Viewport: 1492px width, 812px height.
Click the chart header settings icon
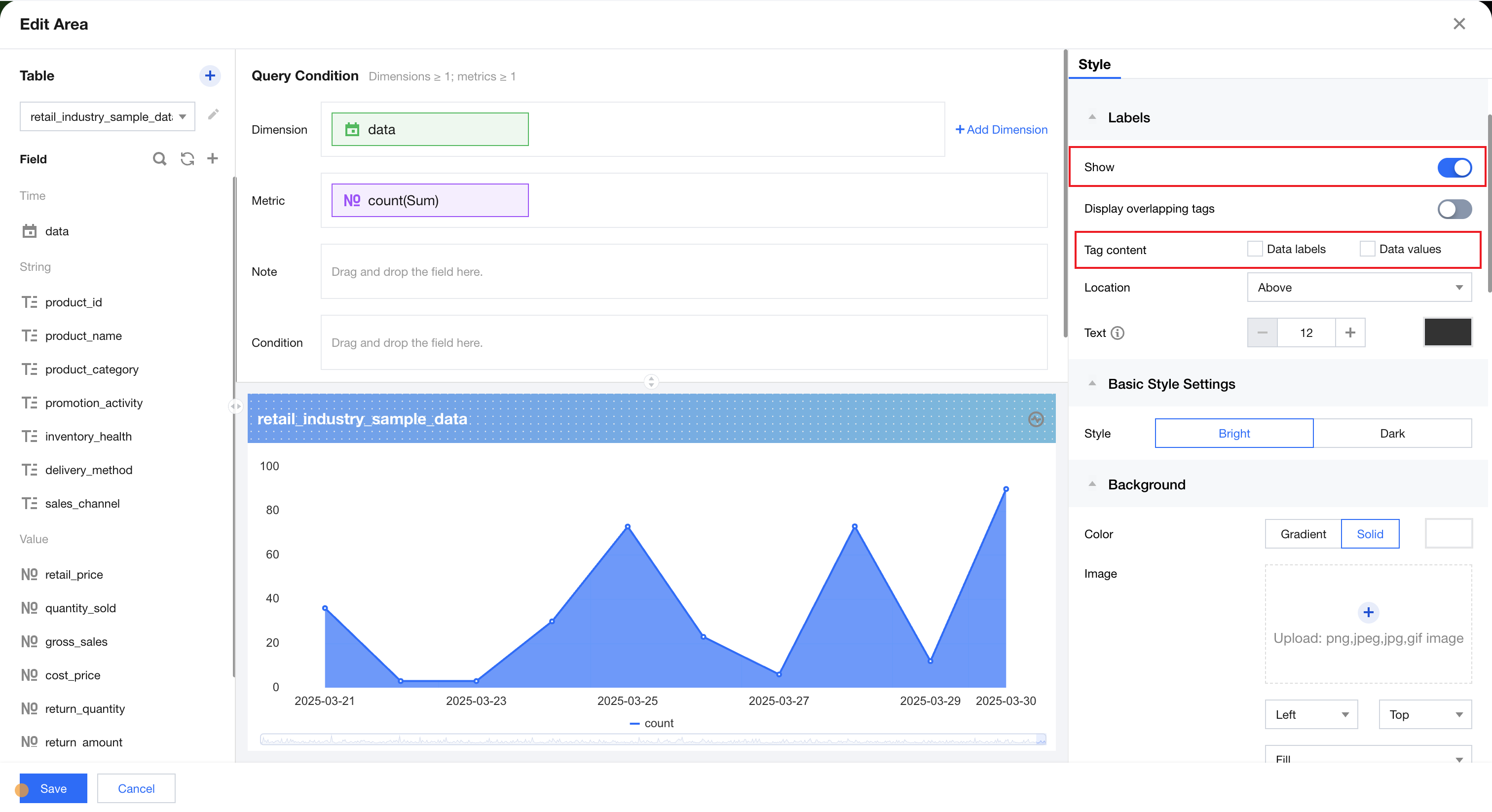(1036, 419)
